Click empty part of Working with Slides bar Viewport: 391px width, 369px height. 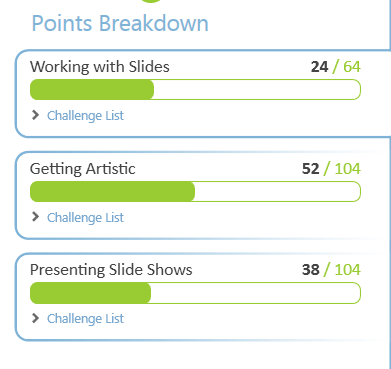(x=257, y=90)
